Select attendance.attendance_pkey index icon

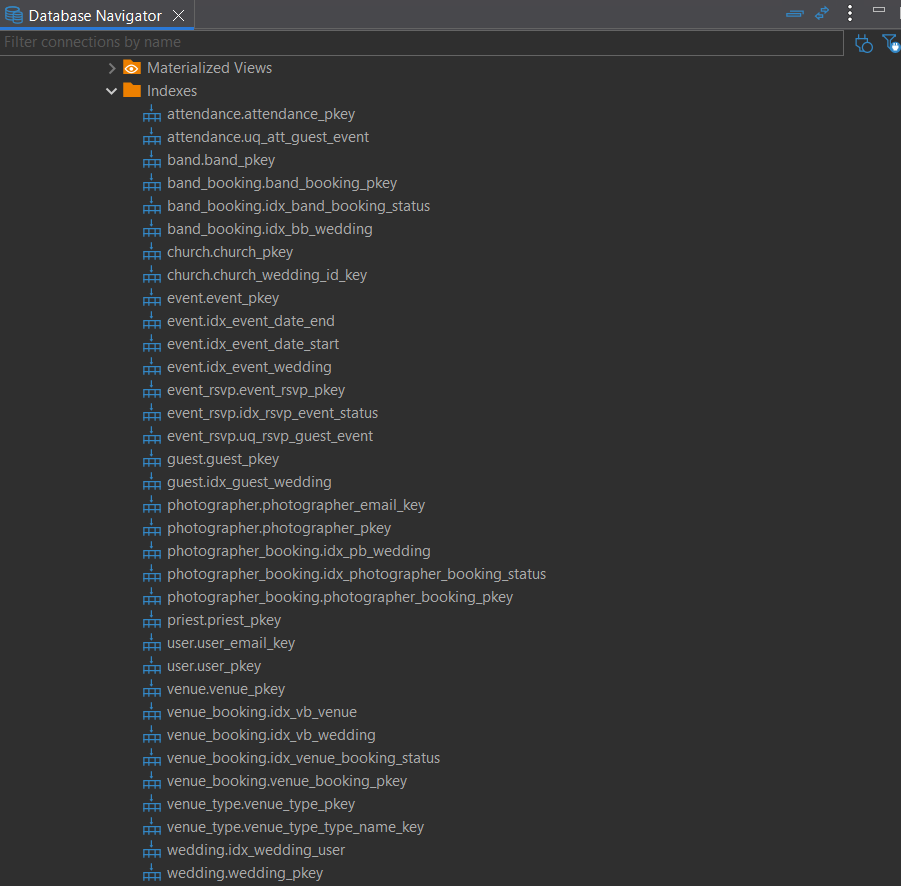coord(152,114)
